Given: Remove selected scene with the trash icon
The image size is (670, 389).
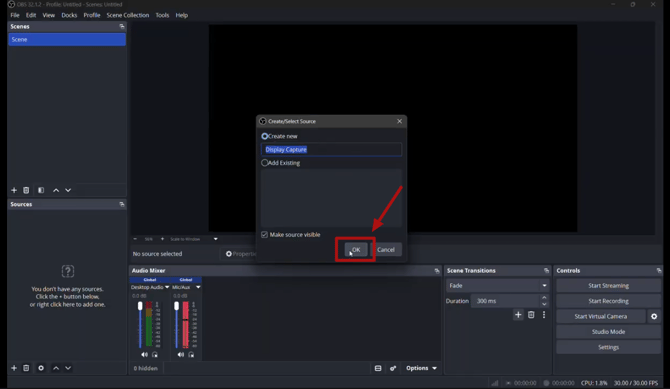Looking at the screenshot, I should 26,190.
